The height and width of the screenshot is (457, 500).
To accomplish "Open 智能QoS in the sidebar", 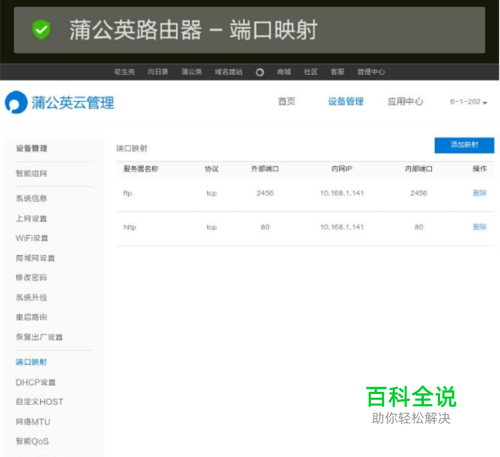I will point(32,442).
